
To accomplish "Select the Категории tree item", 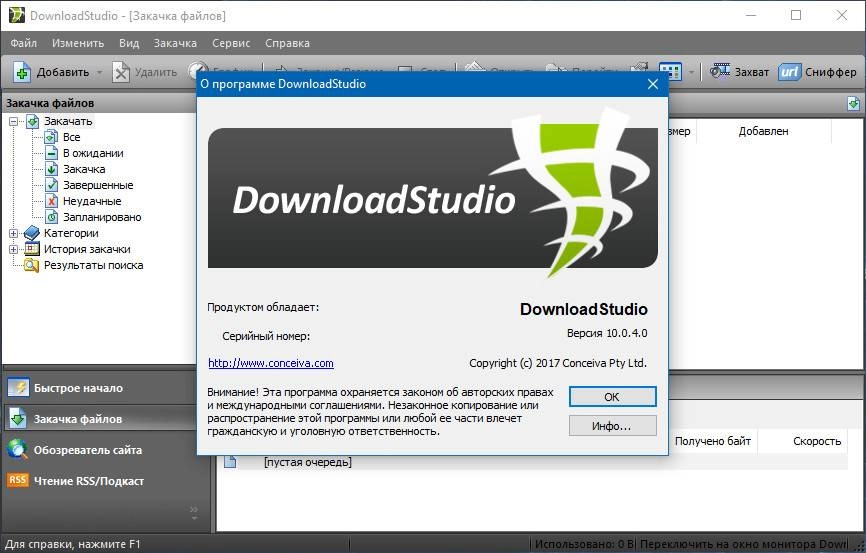I will 71,233.
